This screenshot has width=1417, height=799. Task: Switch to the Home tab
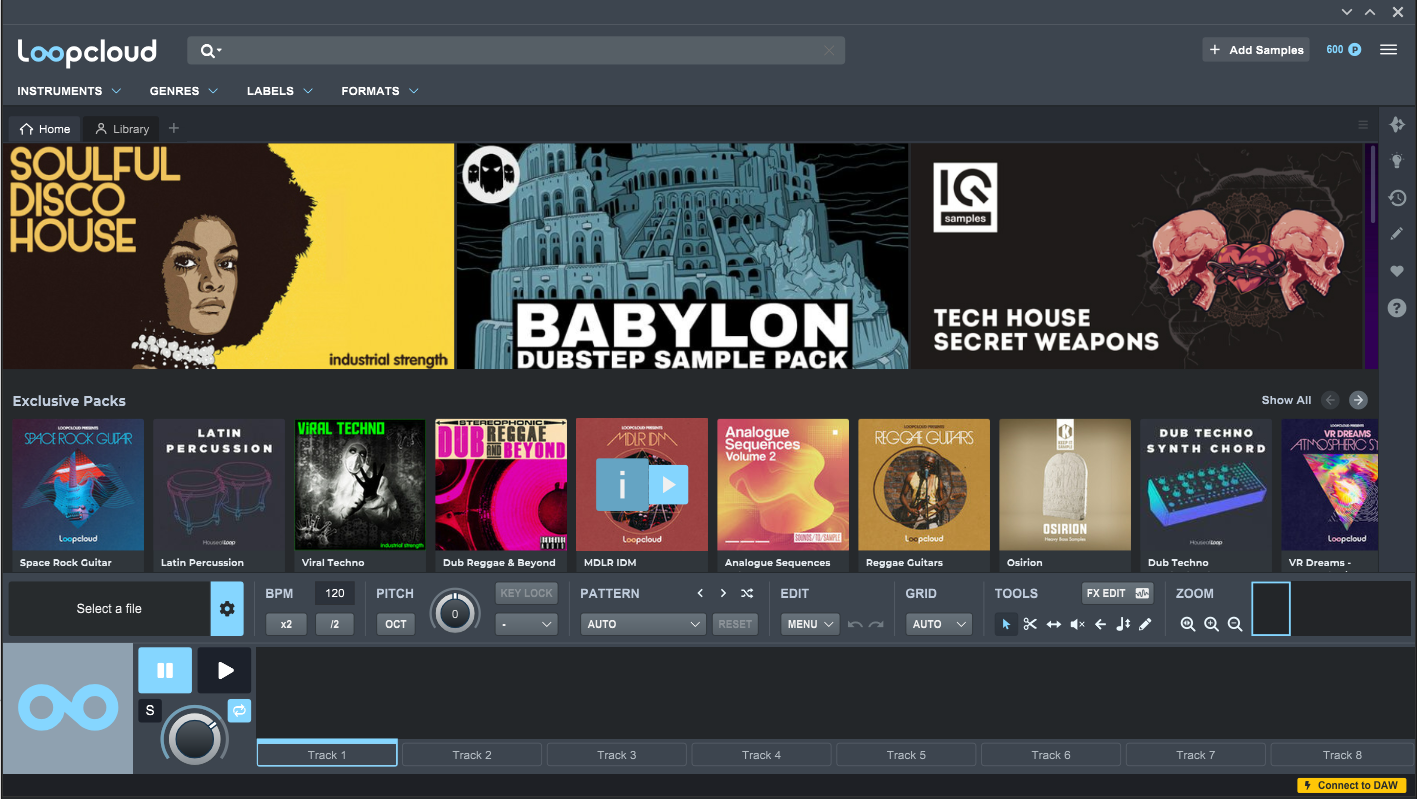click(45, 129)
